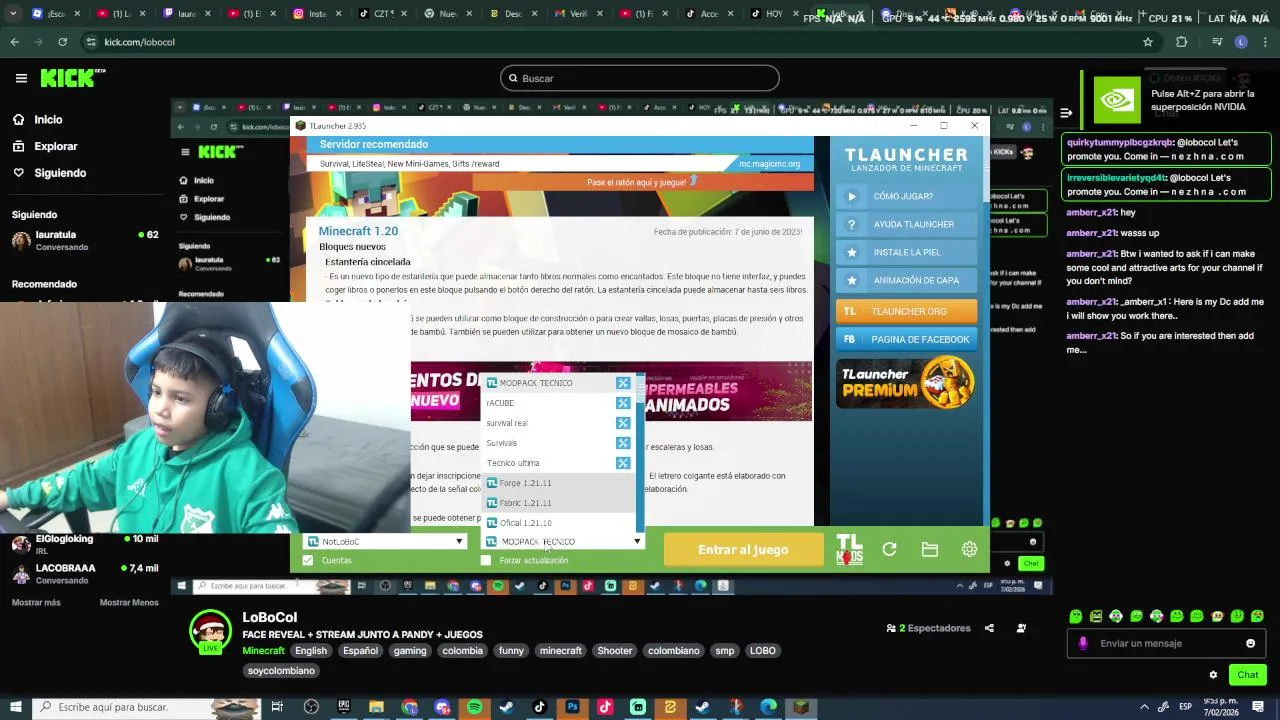Go to Inicio in Kick sidebar

[48, 120]
